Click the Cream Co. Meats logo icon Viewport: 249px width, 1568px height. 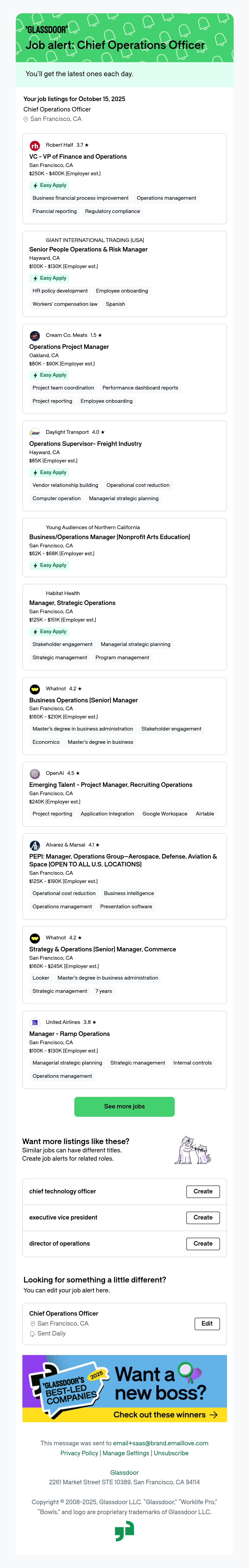click(35, 335)
